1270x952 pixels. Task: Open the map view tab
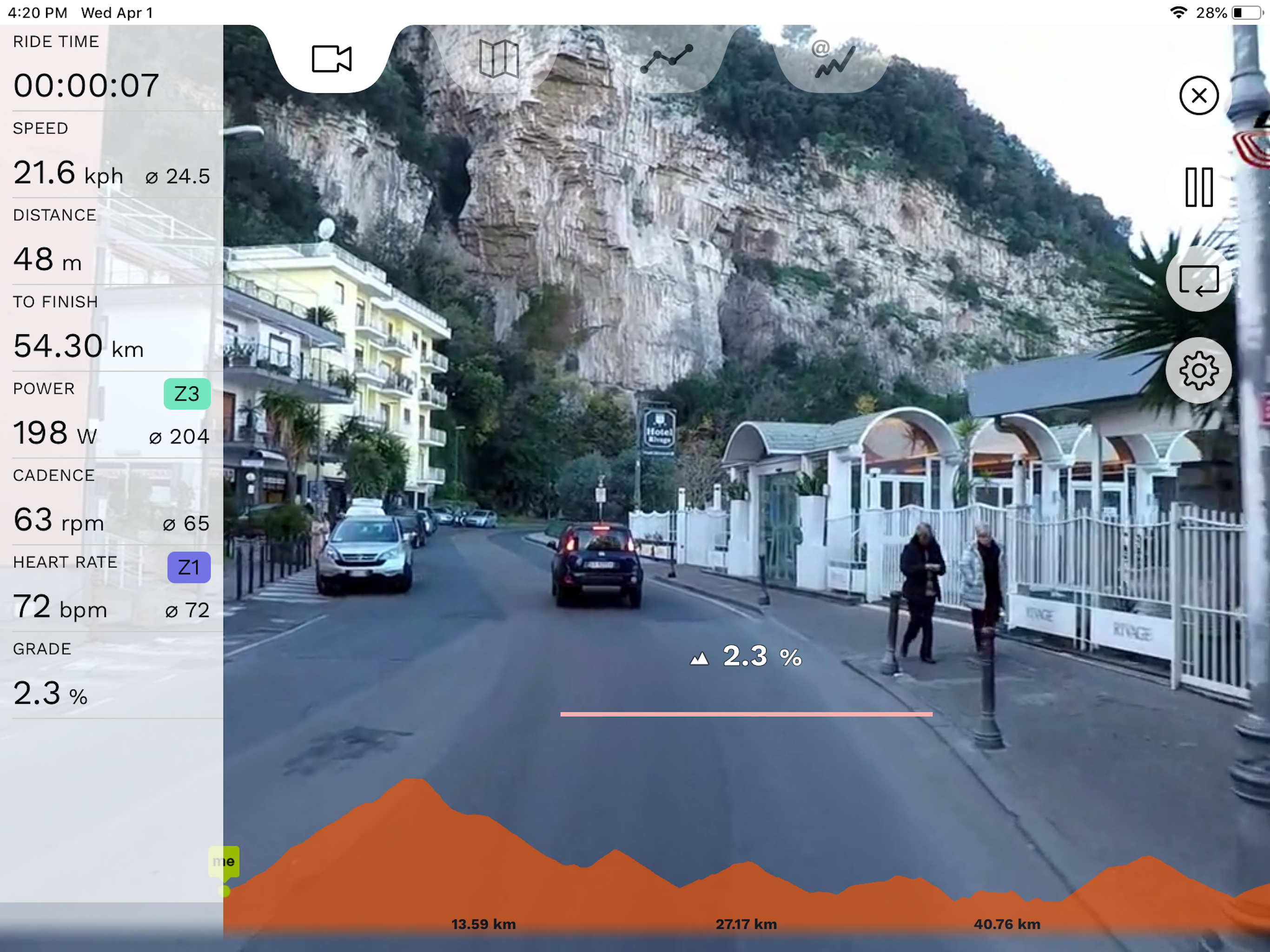[x=498, y=59]
